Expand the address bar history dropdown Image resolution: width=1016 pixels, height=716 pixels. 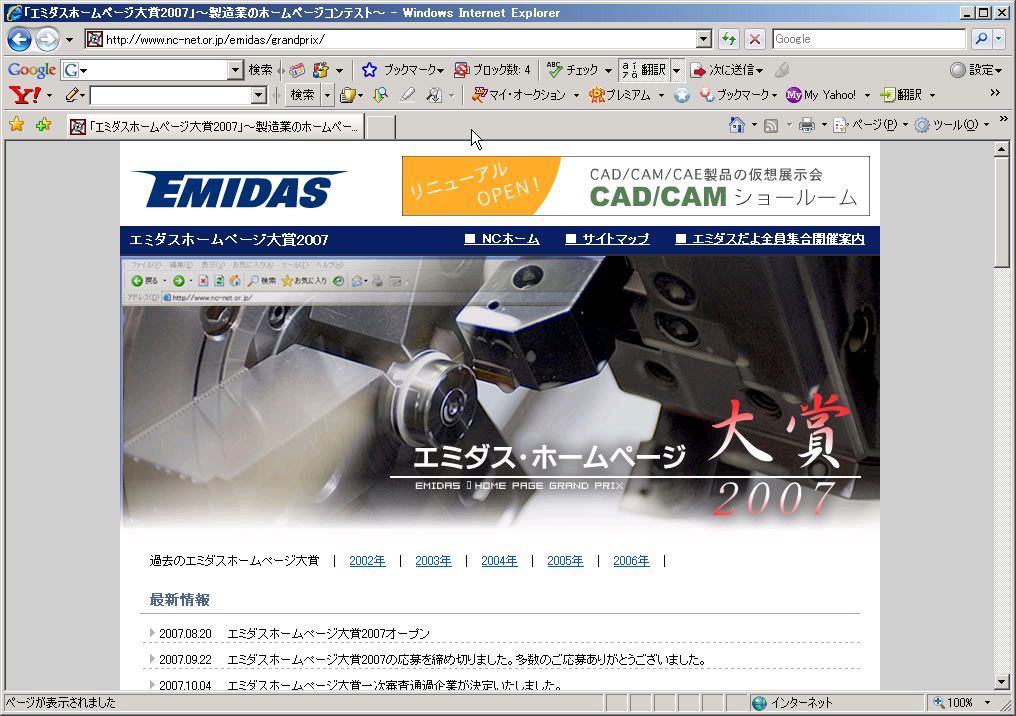point(704,40)
